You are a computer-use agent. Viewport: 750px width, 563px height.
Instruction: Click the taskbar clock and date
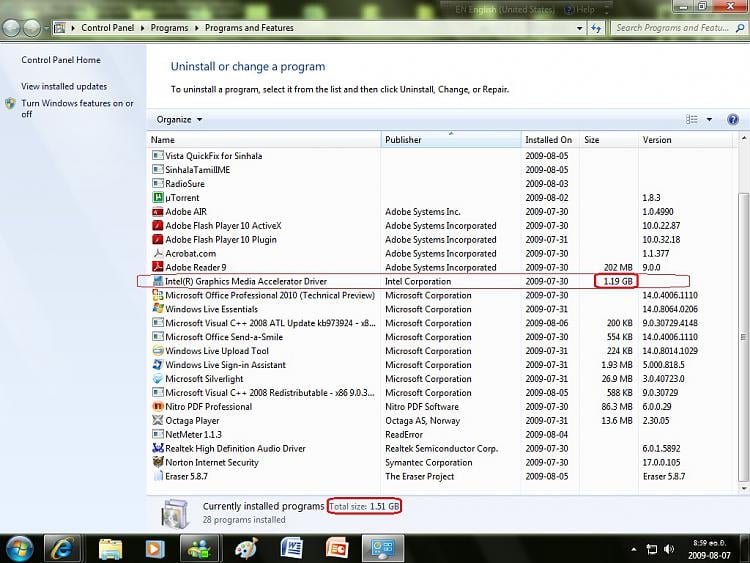(709, 549)
